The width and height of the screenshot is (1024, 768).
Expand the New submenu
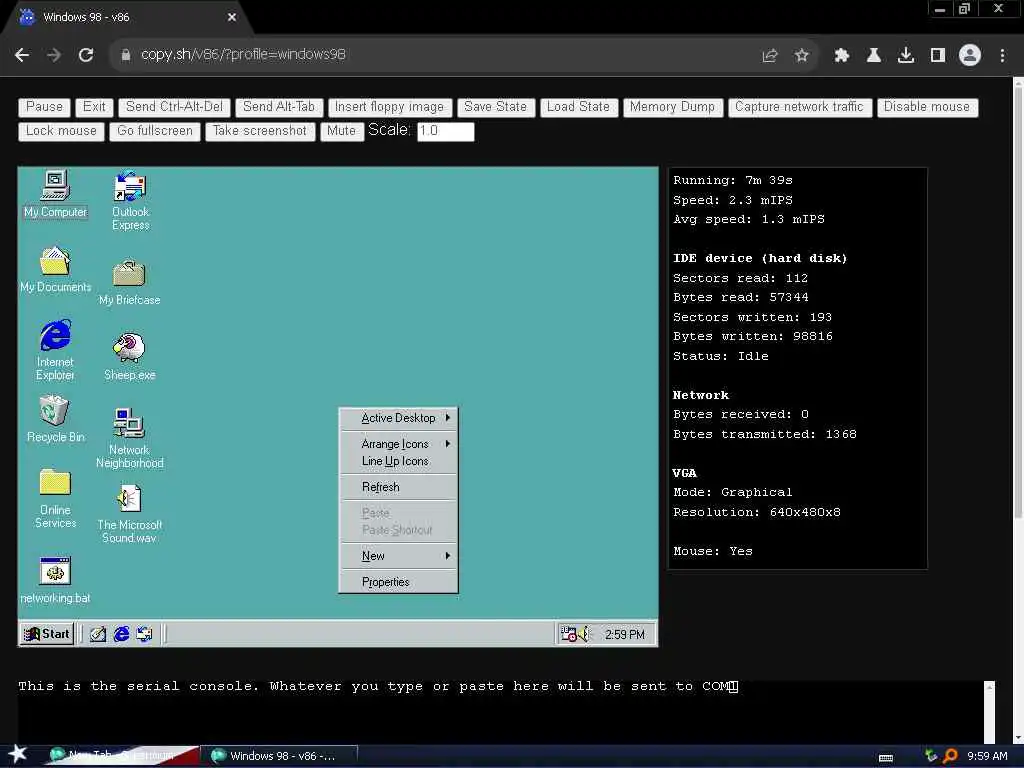(398, 556)
